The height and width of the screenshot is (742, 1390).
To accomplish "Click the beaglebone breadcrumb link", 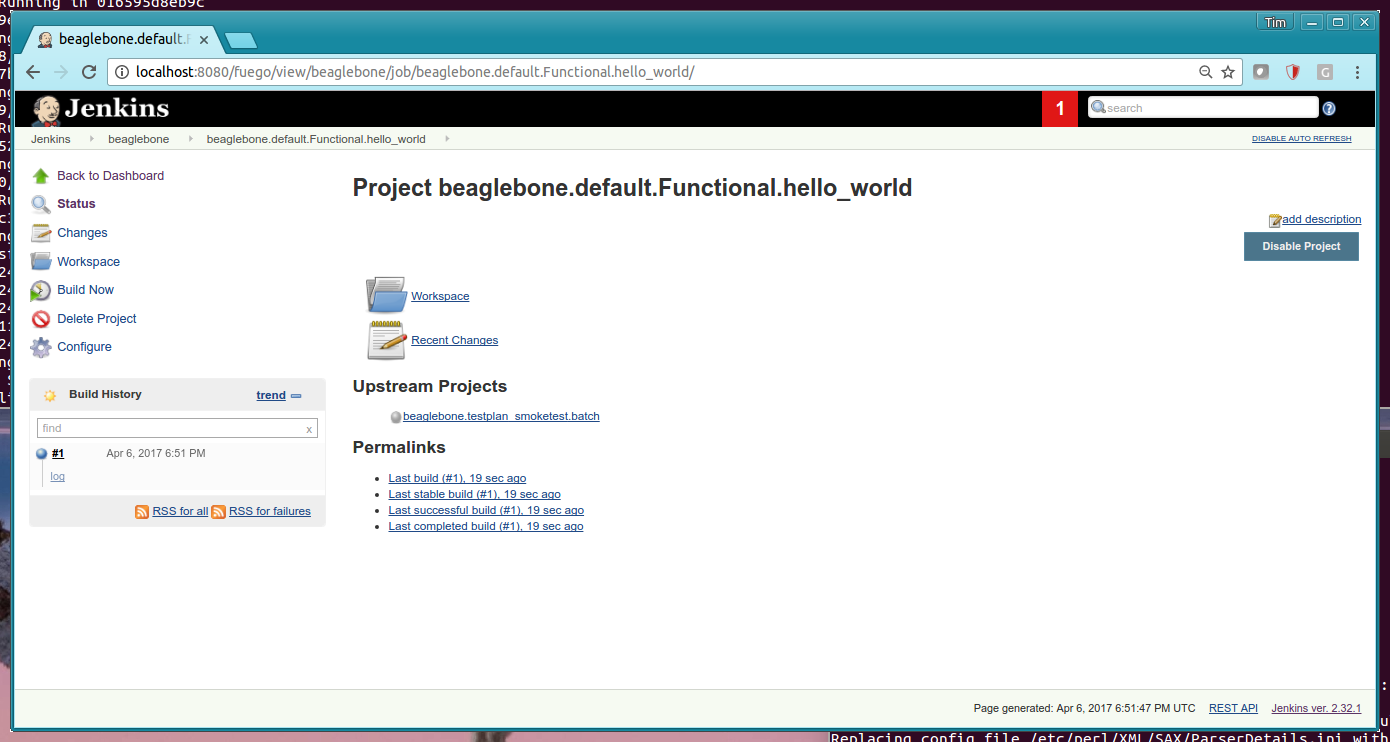I will coord(138,139).
